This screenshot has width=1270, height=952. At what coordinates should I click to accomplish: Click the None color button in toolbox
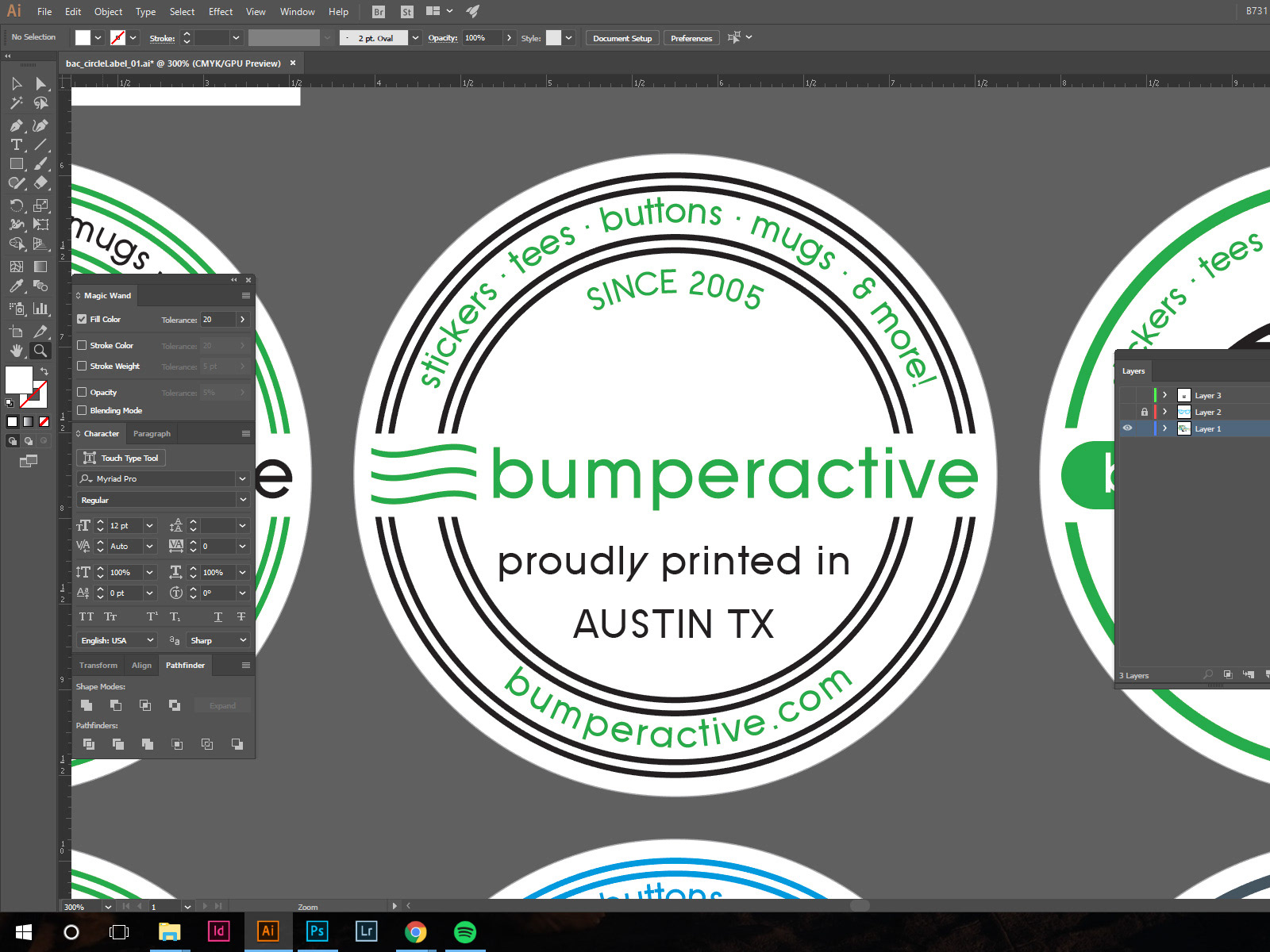[x=44, y=422]
